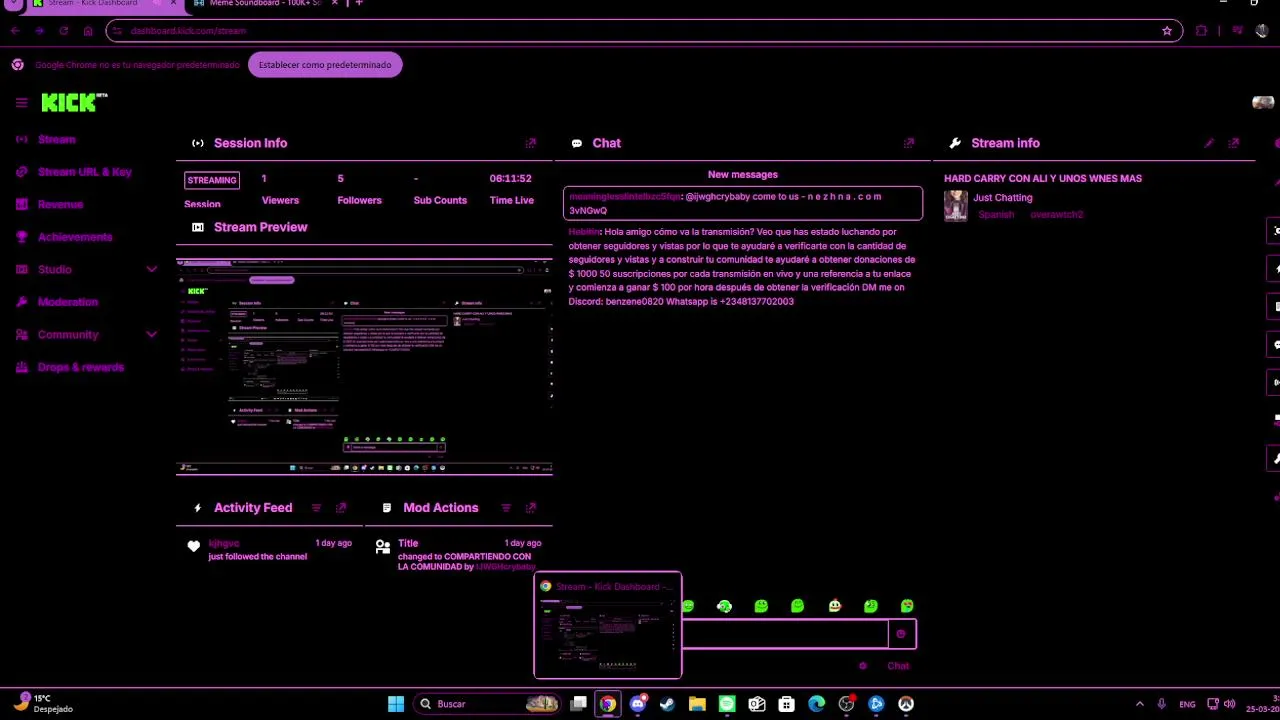Viewport: 1280px width, 720px height.
Task: Click the browser home button
Action: coord(88,31)
